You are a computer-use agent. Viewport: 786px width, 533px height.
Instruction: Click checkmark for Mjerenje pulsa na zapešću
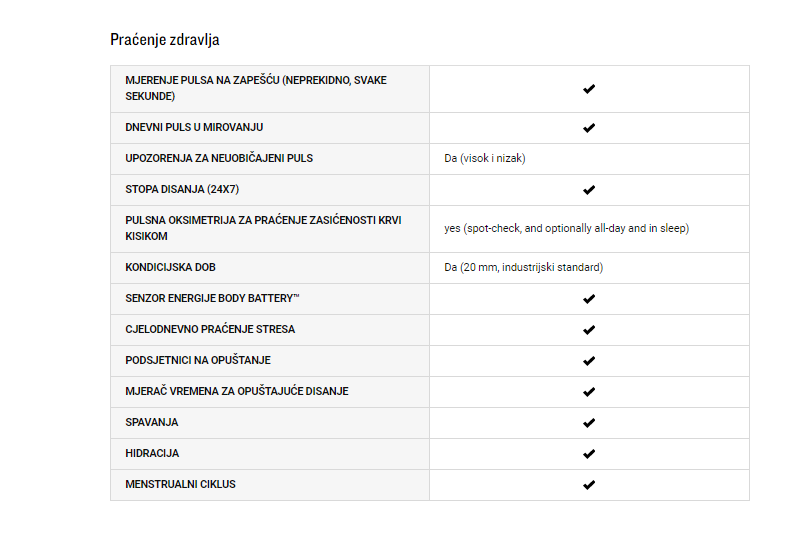coord(589,89)
